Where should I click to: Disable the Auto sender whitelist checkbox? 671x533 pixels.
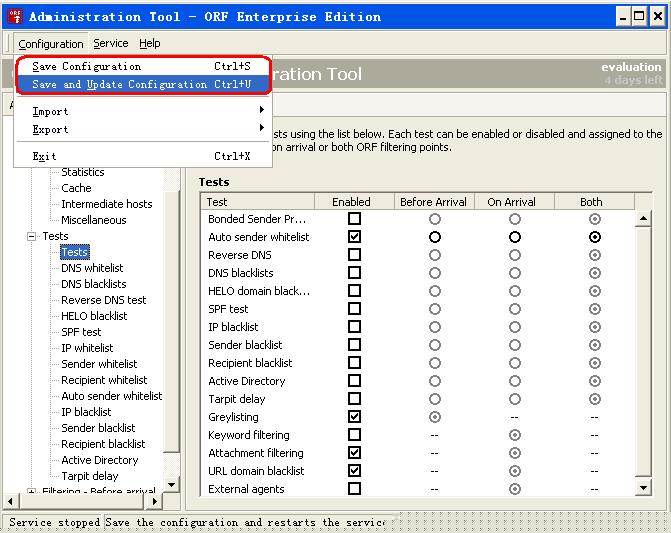(x=354, y=237)
